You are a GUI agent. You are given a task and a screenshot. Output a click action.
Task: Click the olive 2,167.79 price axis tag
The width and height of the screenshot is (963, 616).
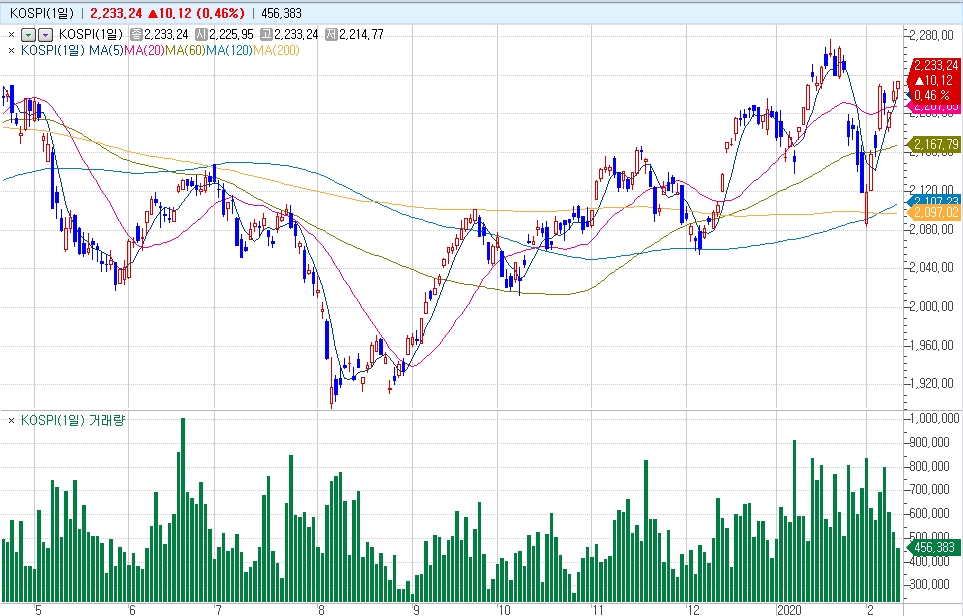point(935,145)
